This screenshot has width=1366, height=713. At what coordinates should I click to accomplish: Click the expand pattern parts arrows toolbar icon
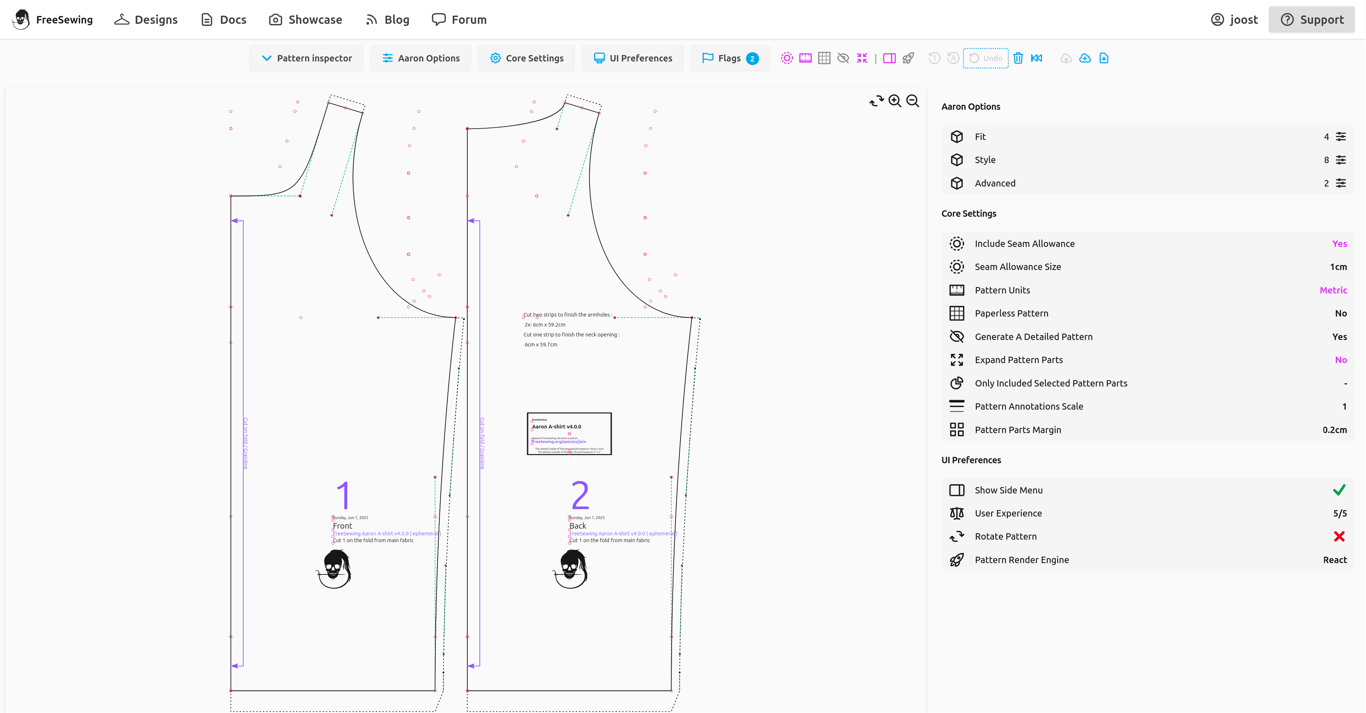862,58
